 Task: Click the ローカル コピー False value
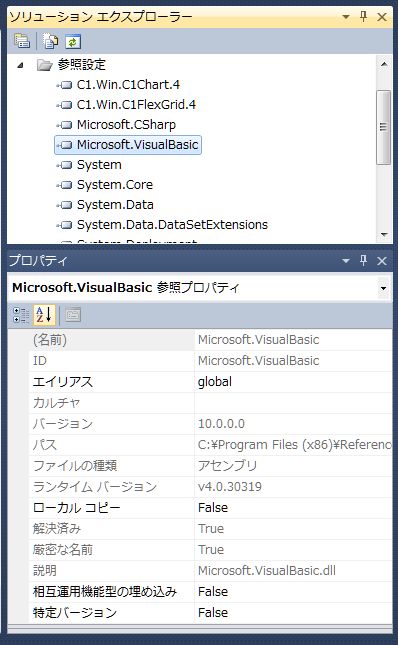click(x=213, y=508)
